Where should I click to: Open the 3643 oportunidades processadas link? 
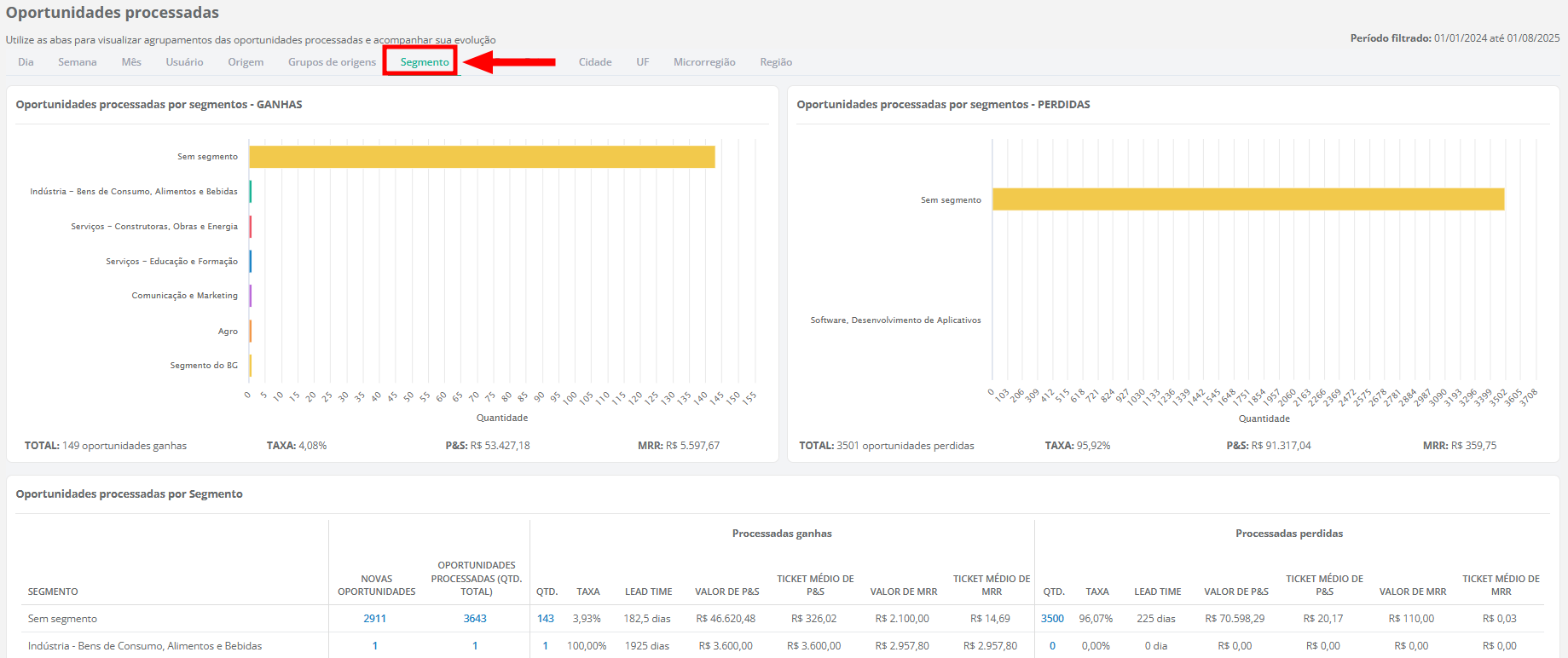(475, 619)
